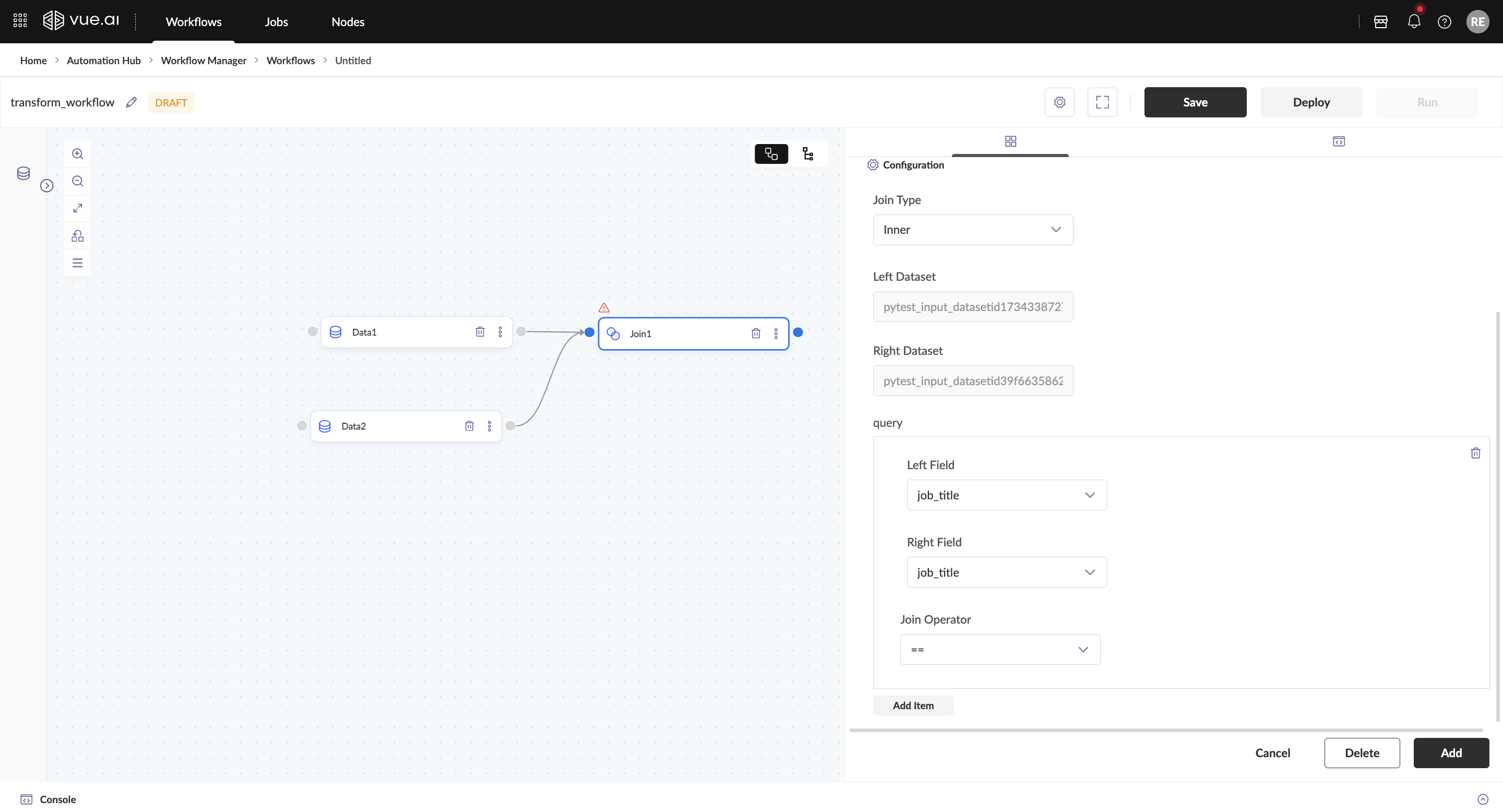1503x812 pixels.
Task: Switch to the code view panel tab
Action: (1339, 142)
